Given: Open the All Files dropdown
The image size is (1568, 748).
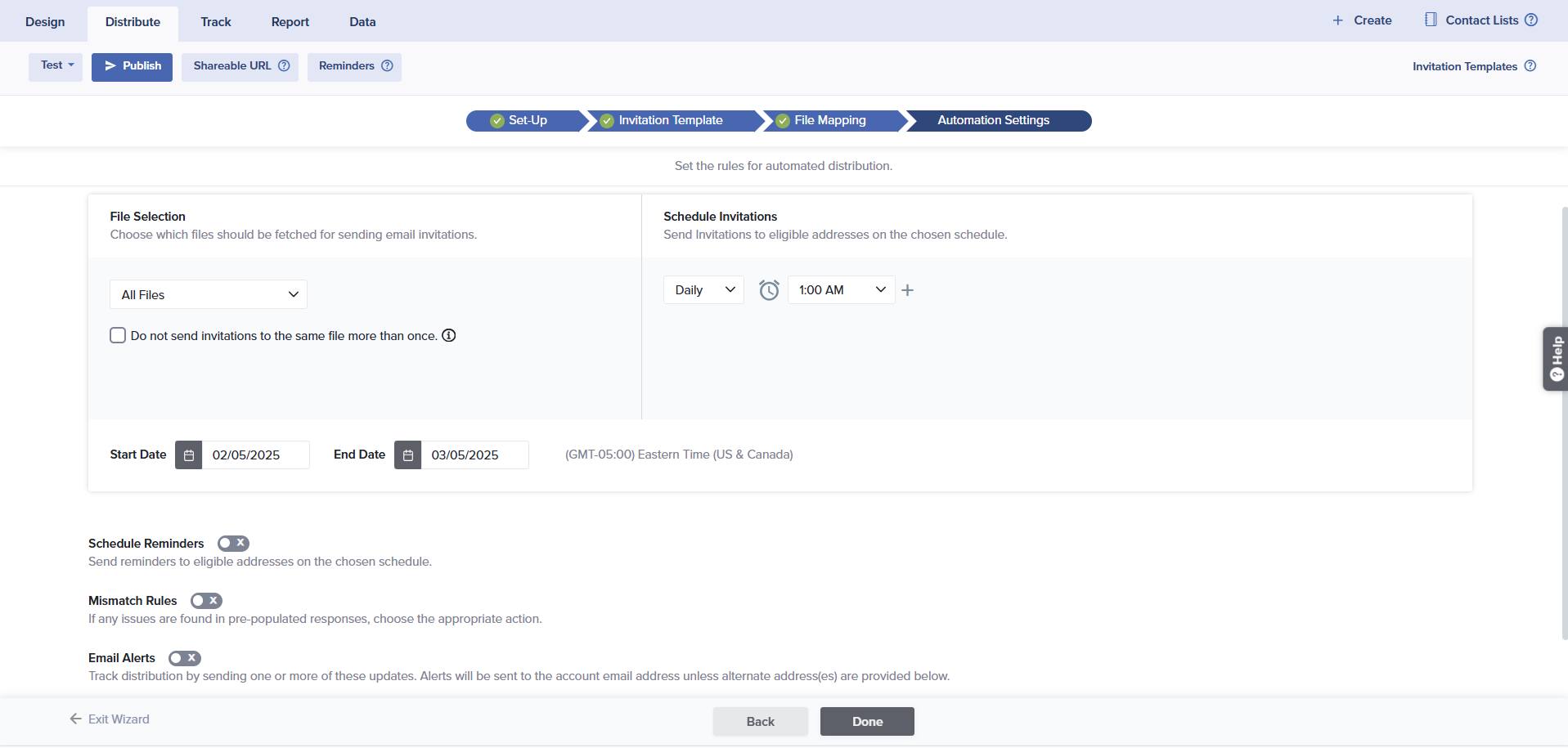Looking at the screenshot, I should pyautogui.click(x=209, y=295).
